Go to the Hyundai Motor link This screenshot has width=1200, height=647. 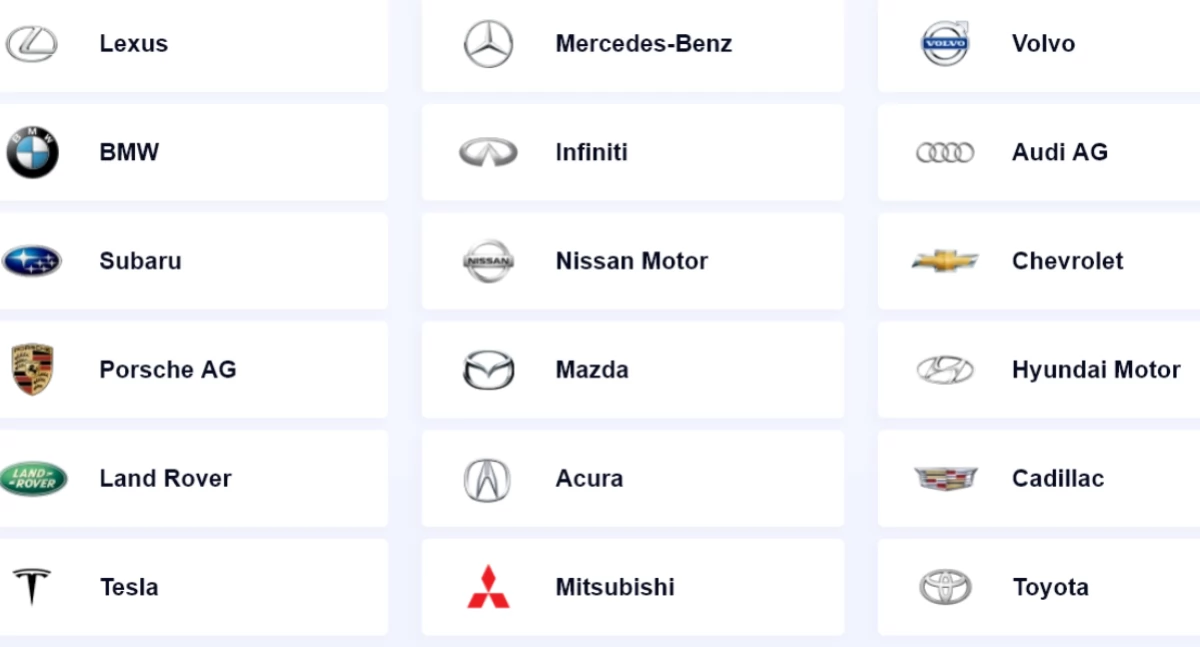(x=1096, y=370)
